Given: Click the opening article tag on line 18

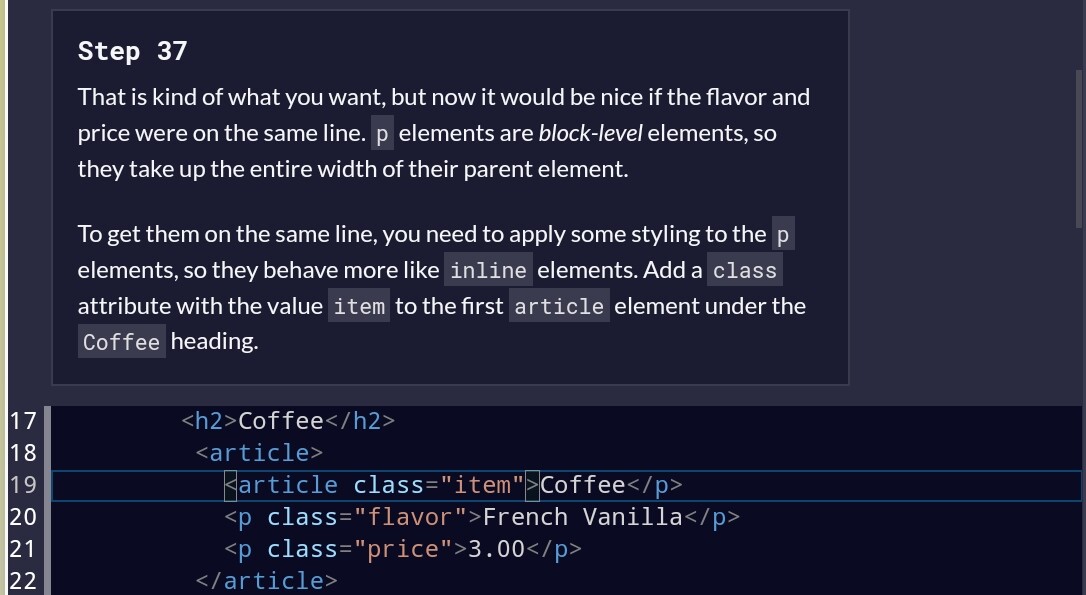Looking at the screenshot, I should point(258,453).
